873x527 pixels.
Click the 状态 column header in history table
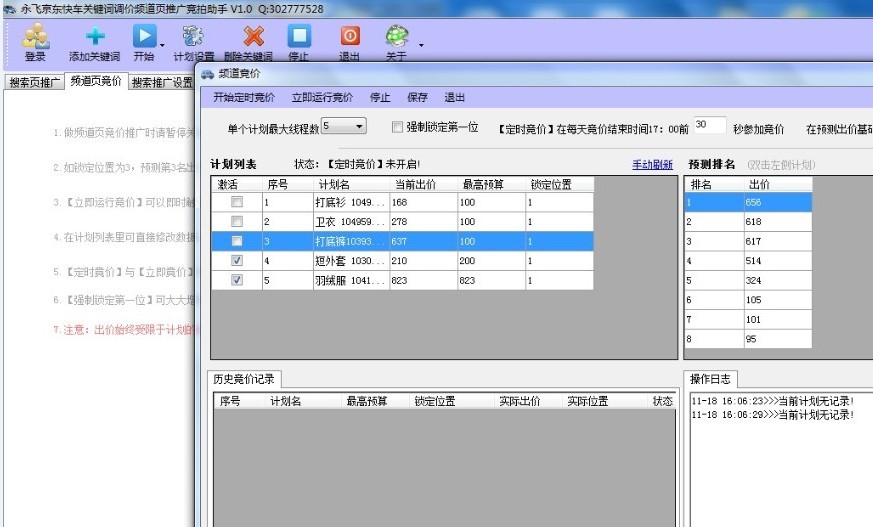(x=663, y=401)
